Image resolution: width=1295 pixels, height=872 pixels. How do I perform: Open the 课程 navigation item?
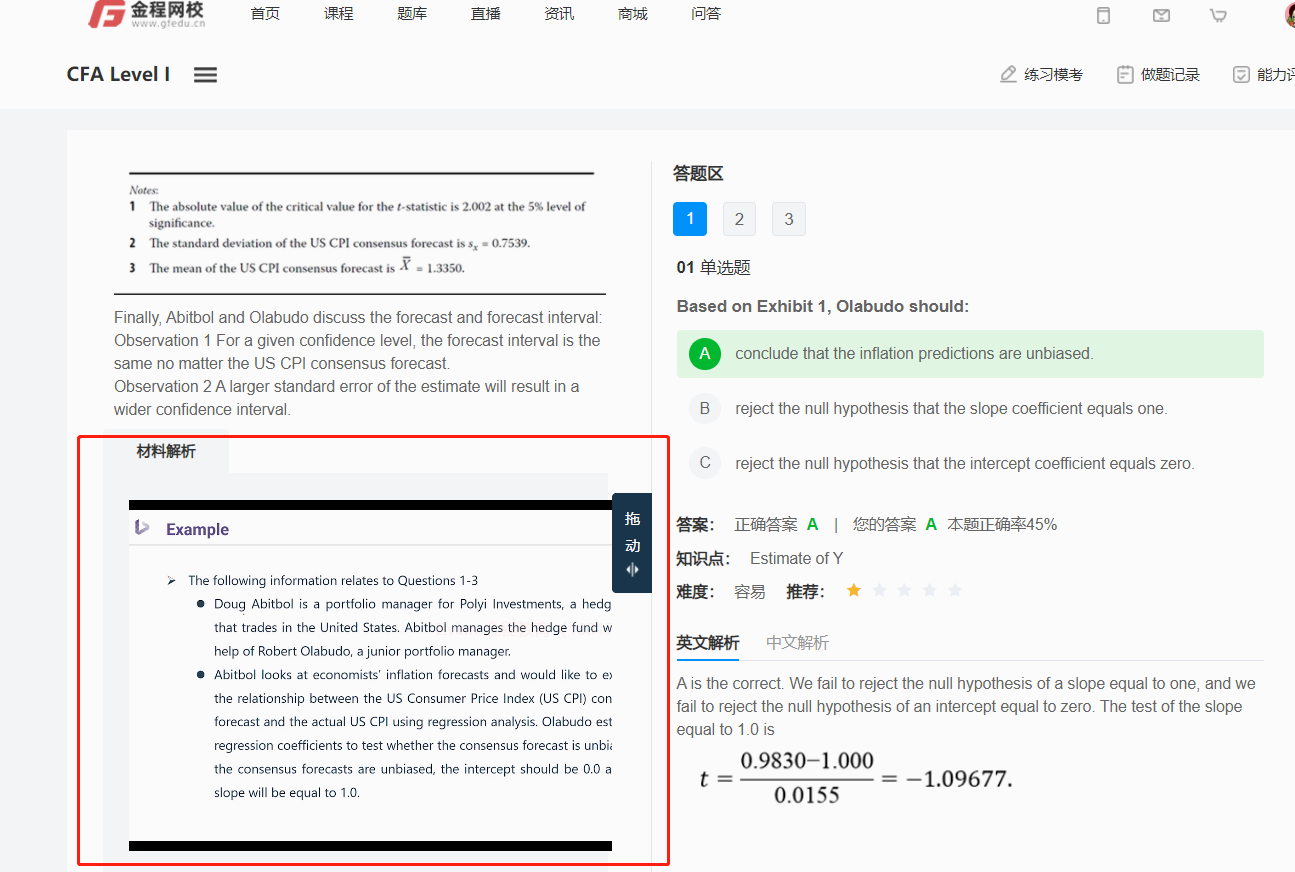coord(339,14)
